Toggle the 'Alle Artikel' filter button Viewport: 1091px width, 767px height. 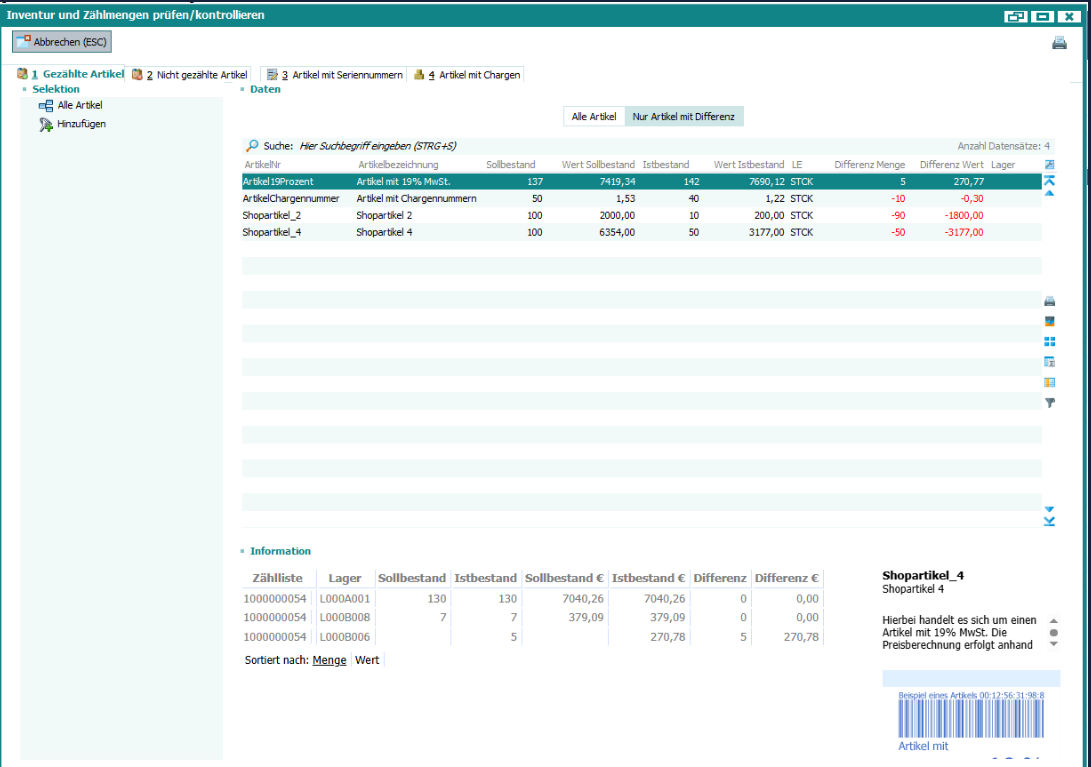594,117
